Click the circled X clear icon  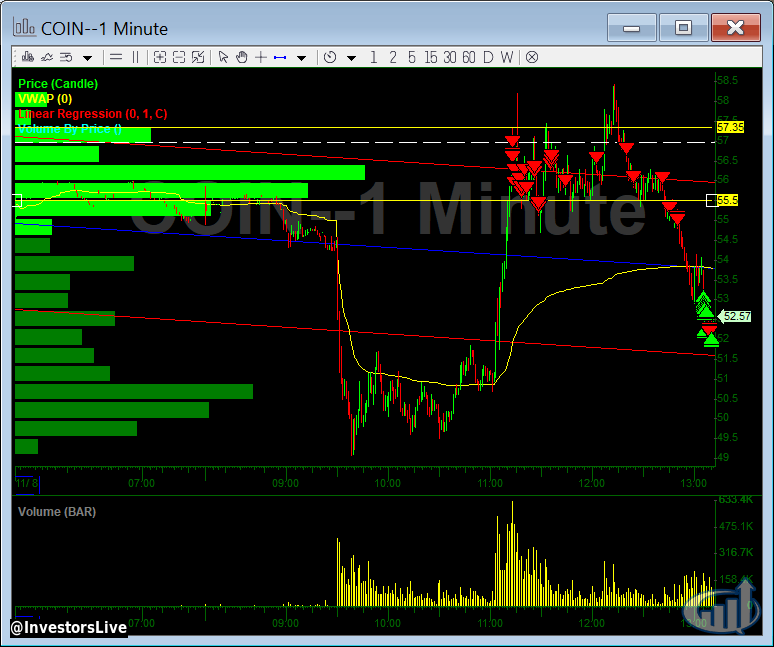coord(532,57)
